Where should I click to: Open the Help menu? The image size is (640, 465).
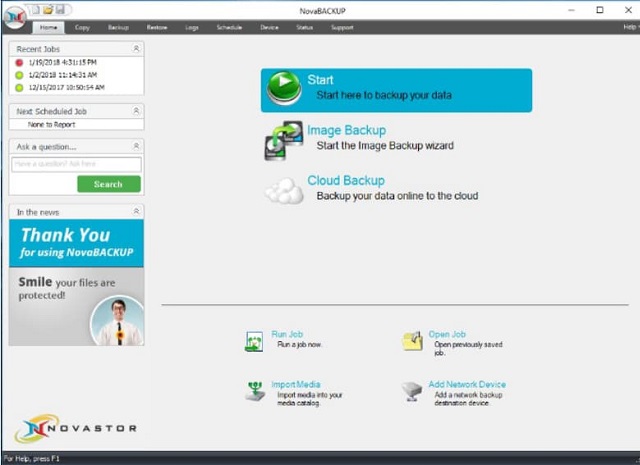point(630,27)
